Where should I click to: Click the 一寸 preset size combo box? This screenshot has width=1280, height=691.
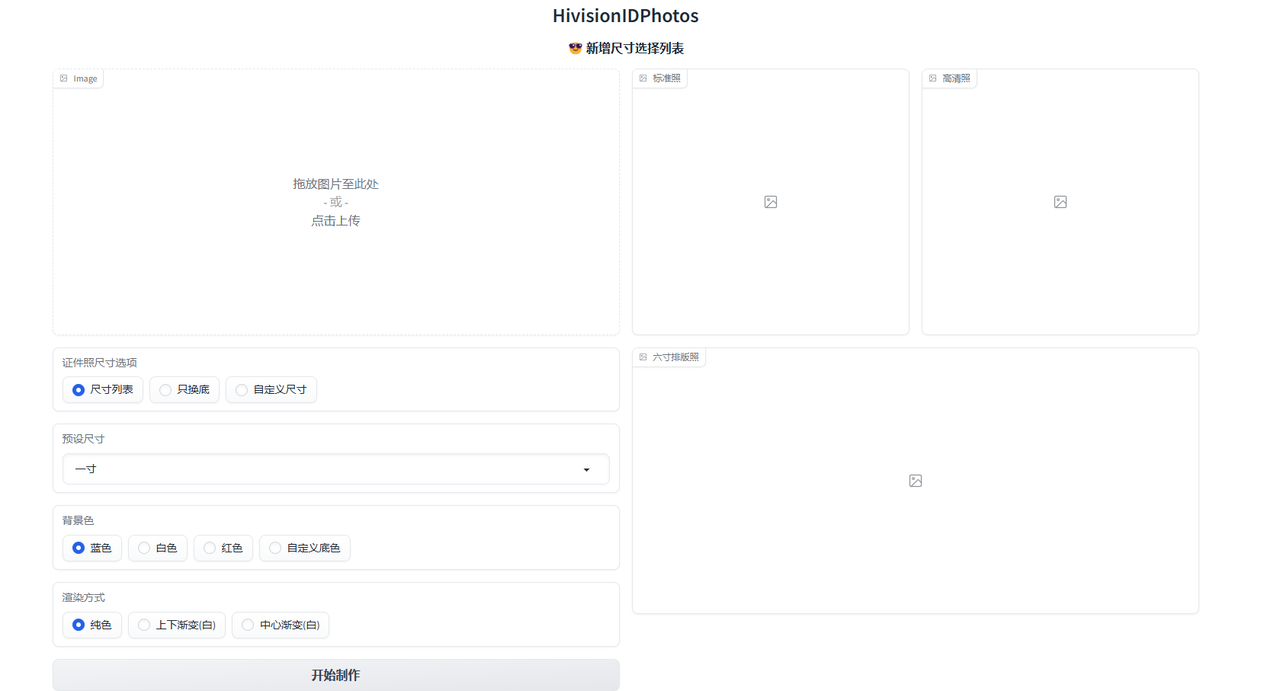coord(320,469)
